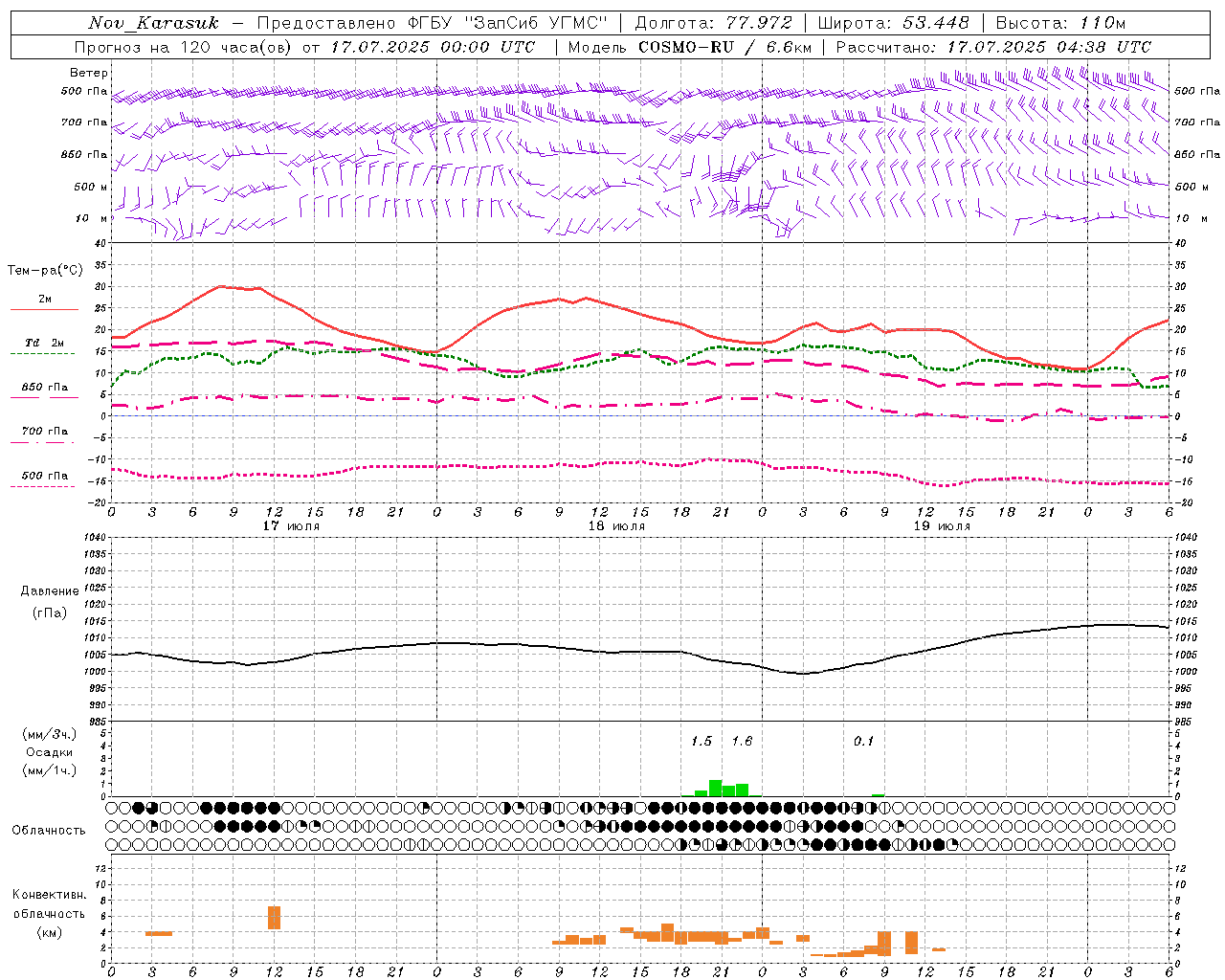Click the '700 гПа' entry in the temperature legend

(44, 432)
